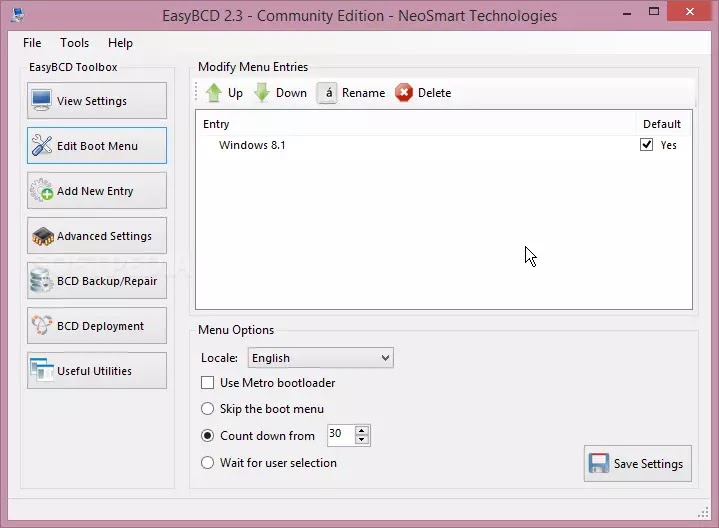The width and height of the screenshot is (719, 528).
Task: Close the EasyBCD window
Action: [x=689, y=11]
